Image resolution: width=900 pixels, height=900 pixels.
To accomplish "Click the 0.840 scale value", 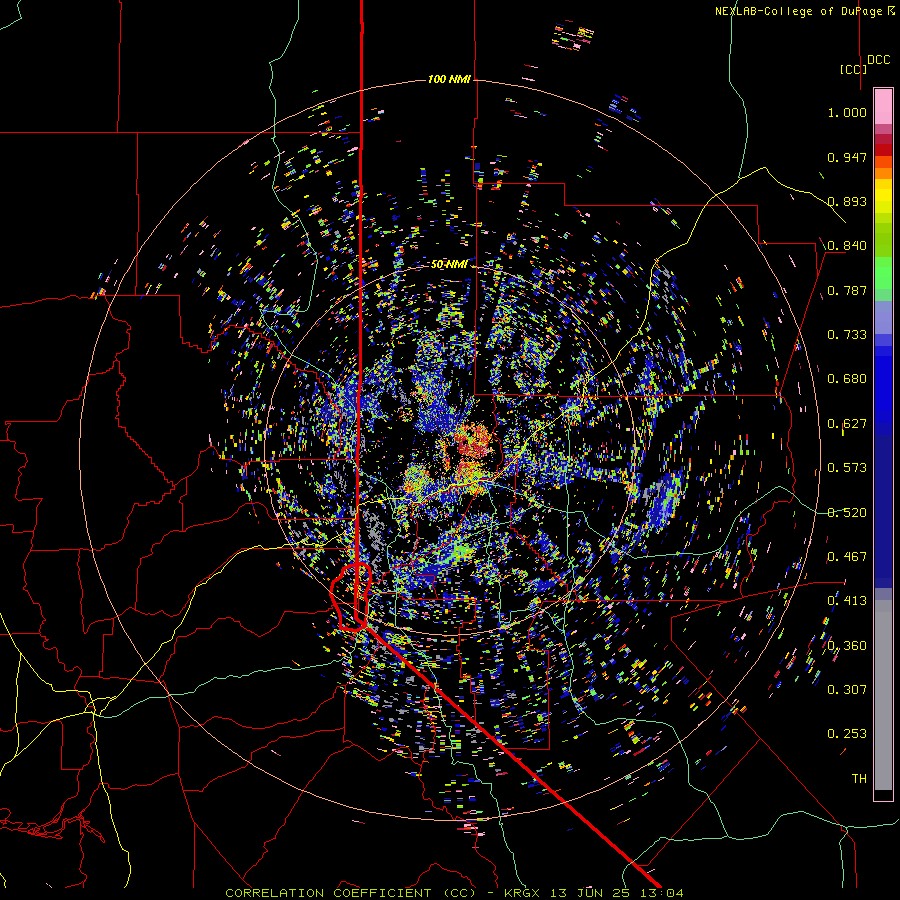I will point(847,246).
